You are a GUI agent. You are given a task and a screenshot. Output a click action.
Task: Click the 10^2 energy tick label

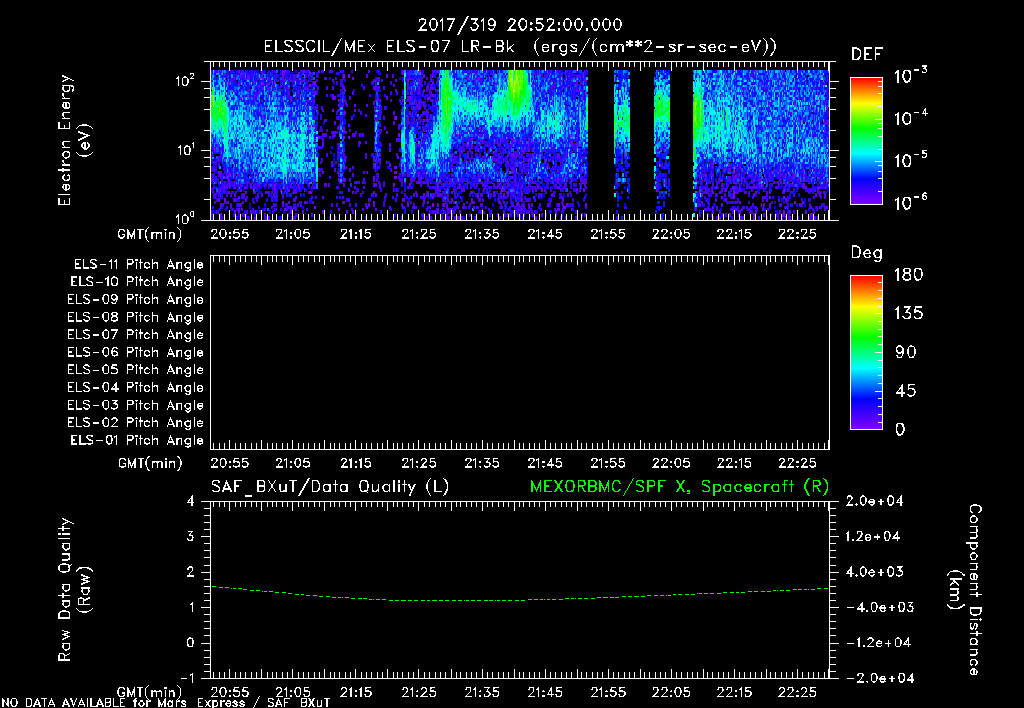pyautogui.click(x=185, y=81)
